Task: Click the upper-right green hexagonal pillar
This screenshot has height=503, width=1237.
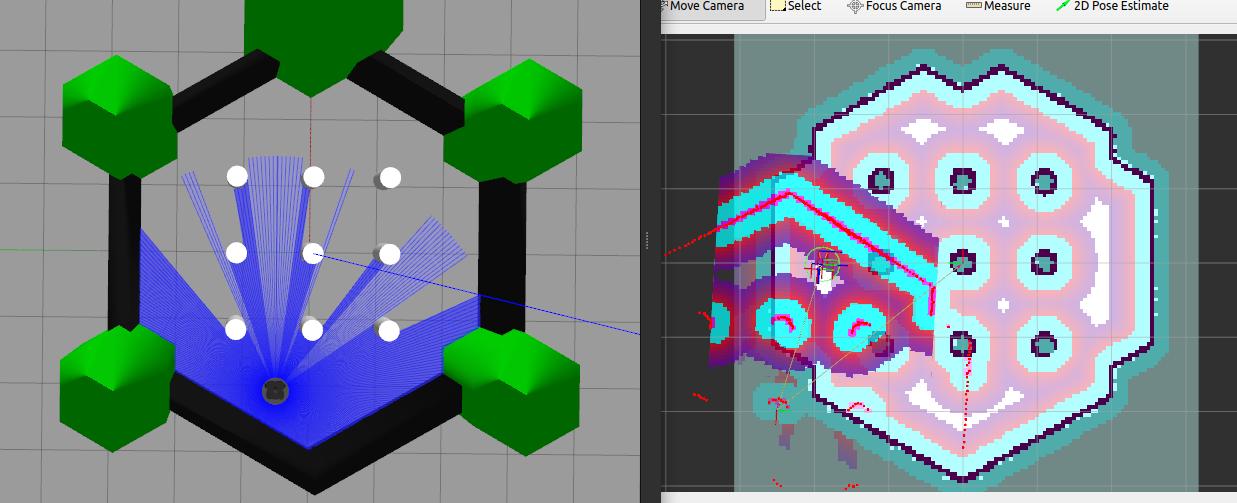Action: click(x=512, y=120)
